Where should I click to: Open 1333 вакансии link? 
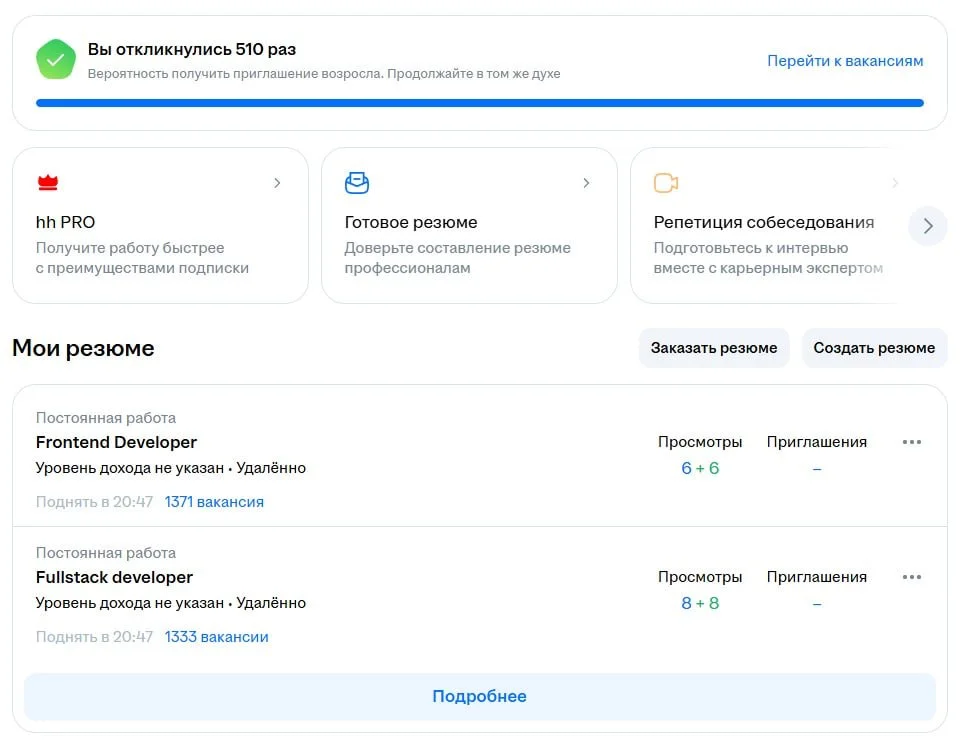coord(217,637)
